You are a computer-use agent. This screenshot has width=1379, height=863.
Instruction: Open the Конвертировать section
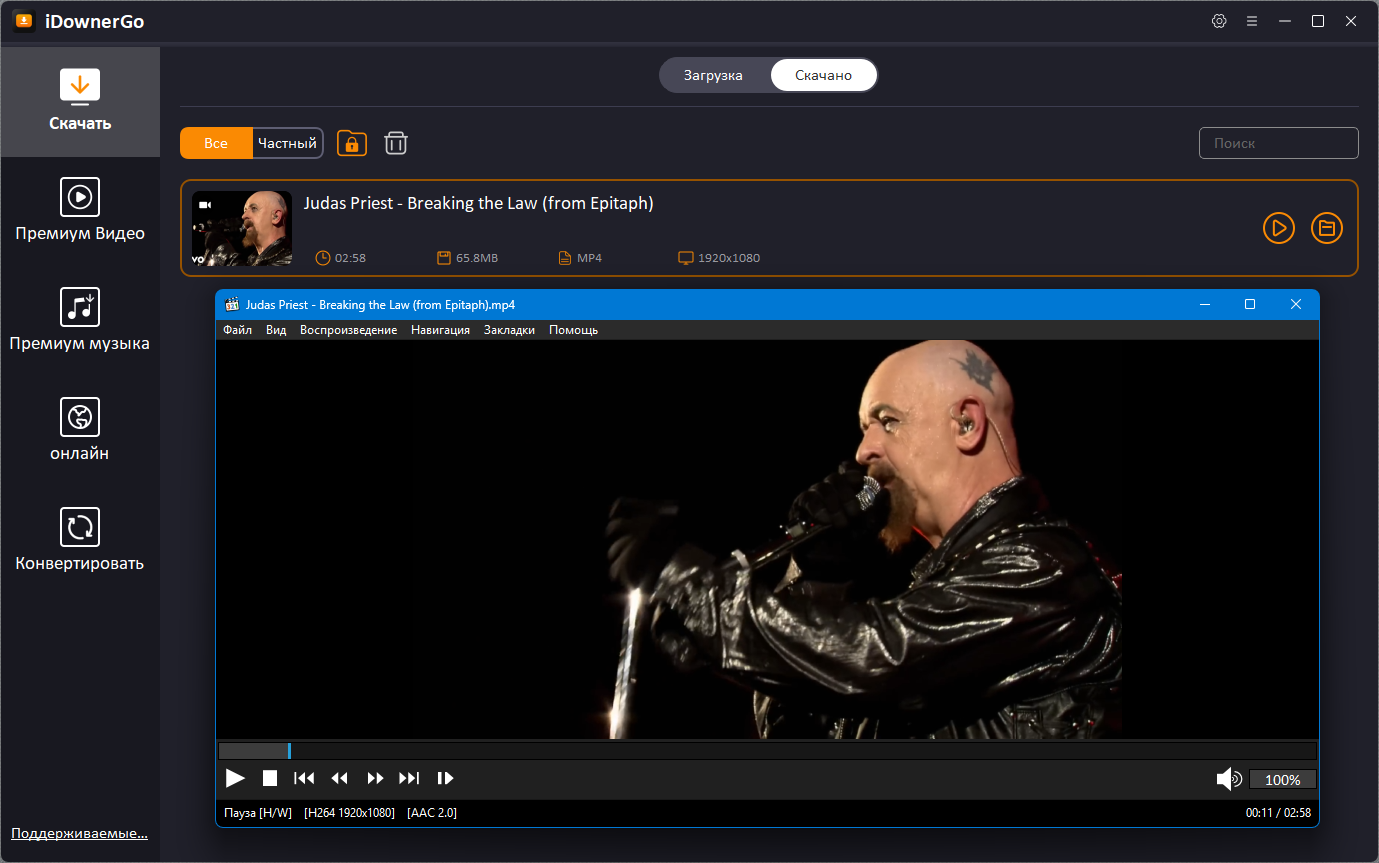coord(80,541)
